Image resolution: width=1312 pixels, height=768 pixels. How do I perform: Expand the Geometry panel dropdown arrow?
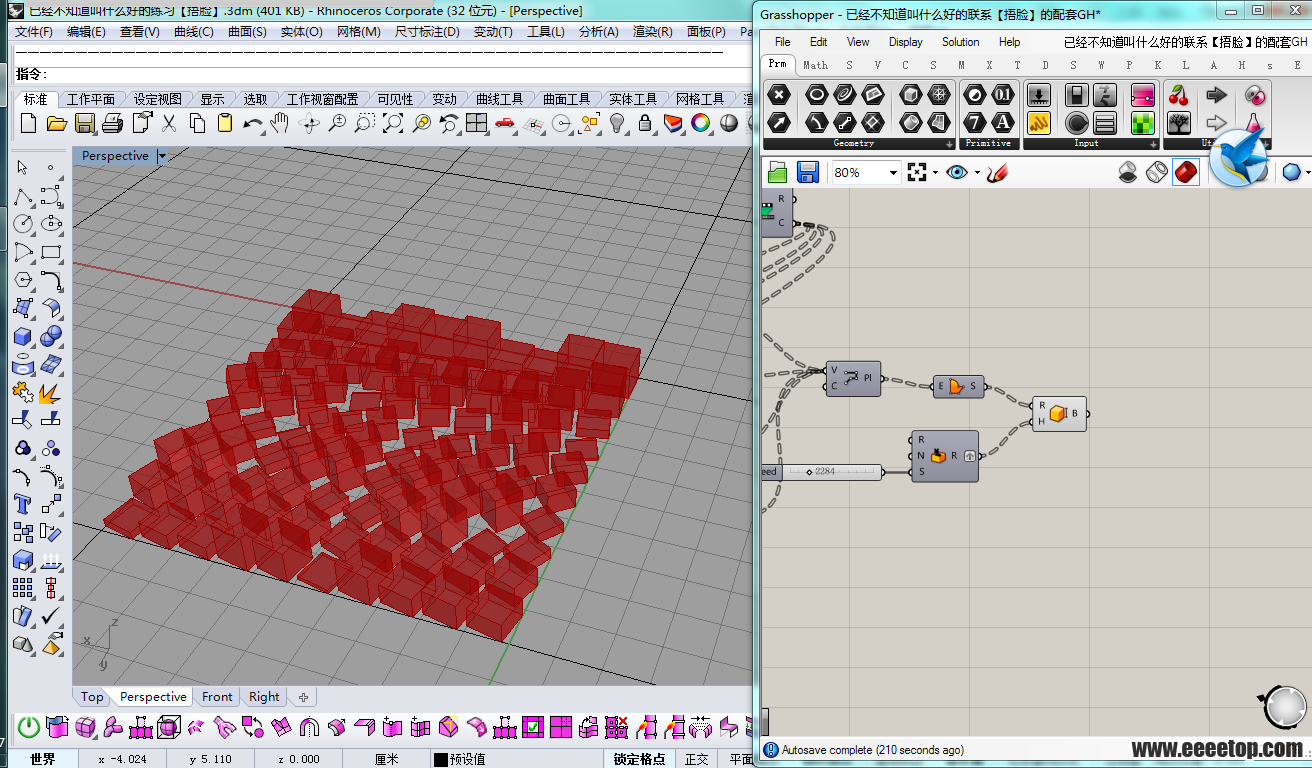point(949,144)
